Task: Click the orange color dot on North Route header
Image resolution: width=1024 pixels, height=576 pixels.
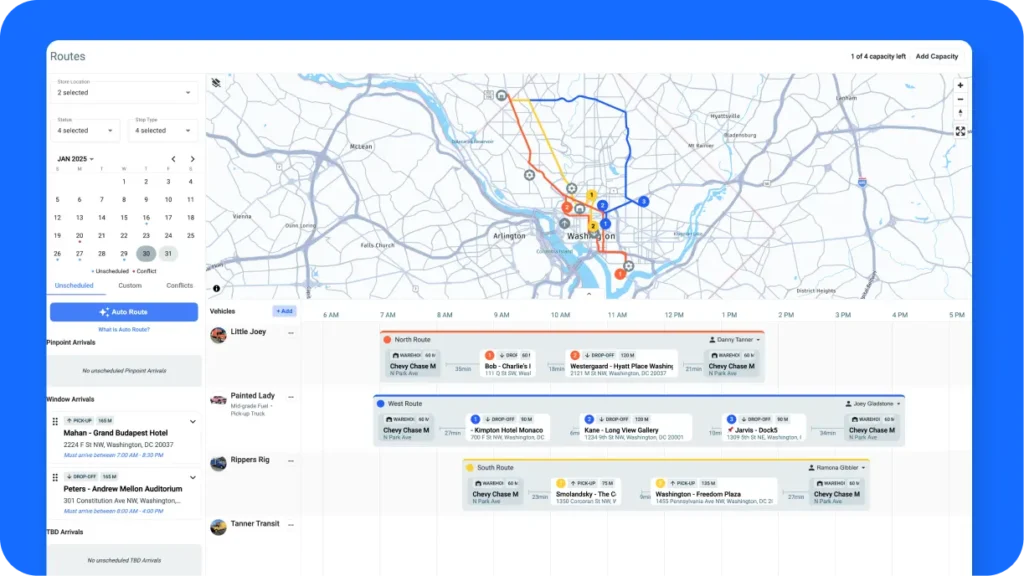Action: pos(389,339)
